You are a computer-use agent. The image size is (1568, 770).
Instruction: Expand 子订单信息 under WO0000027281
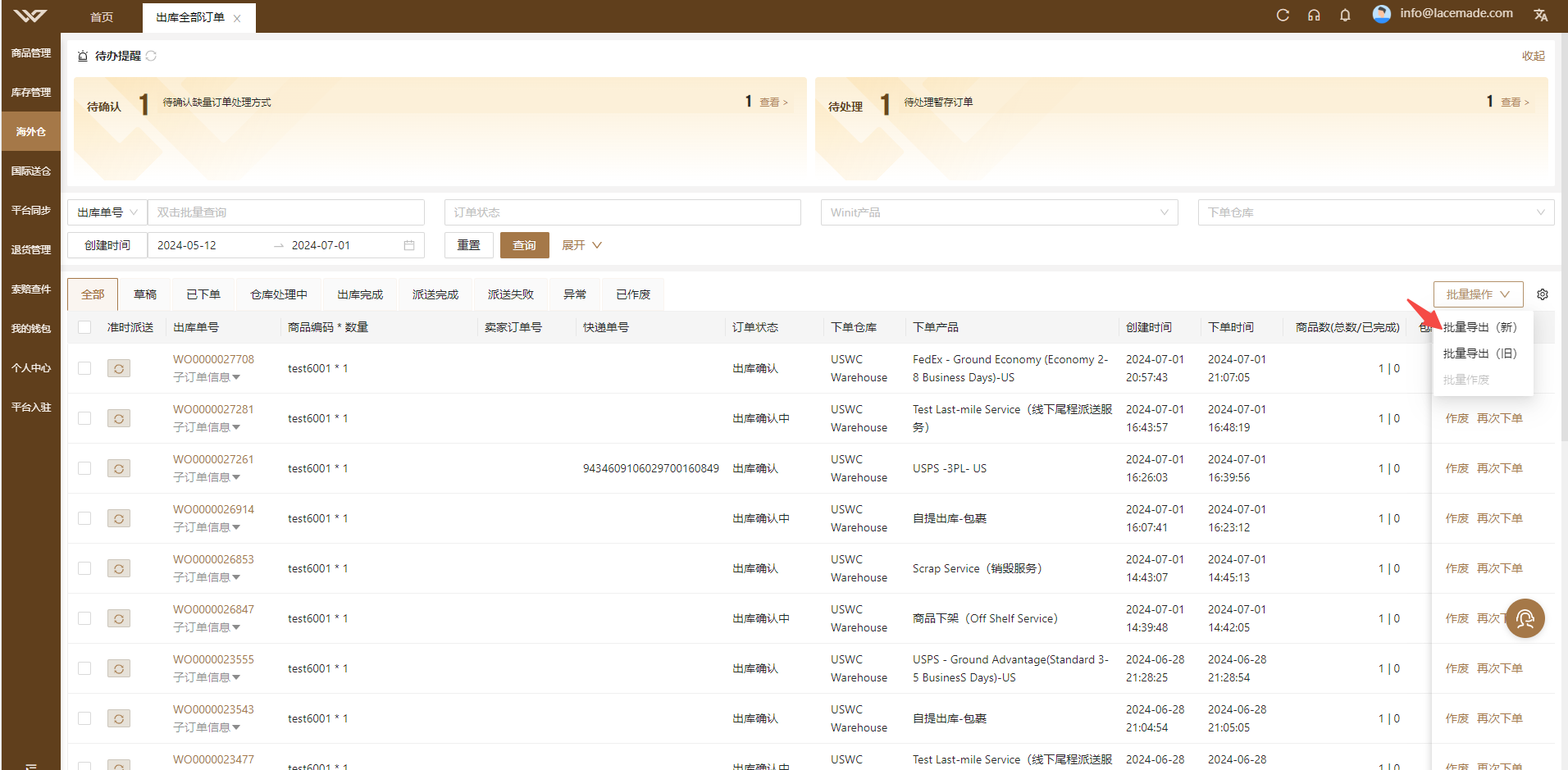pyautogui.click(x=207, y=427)
